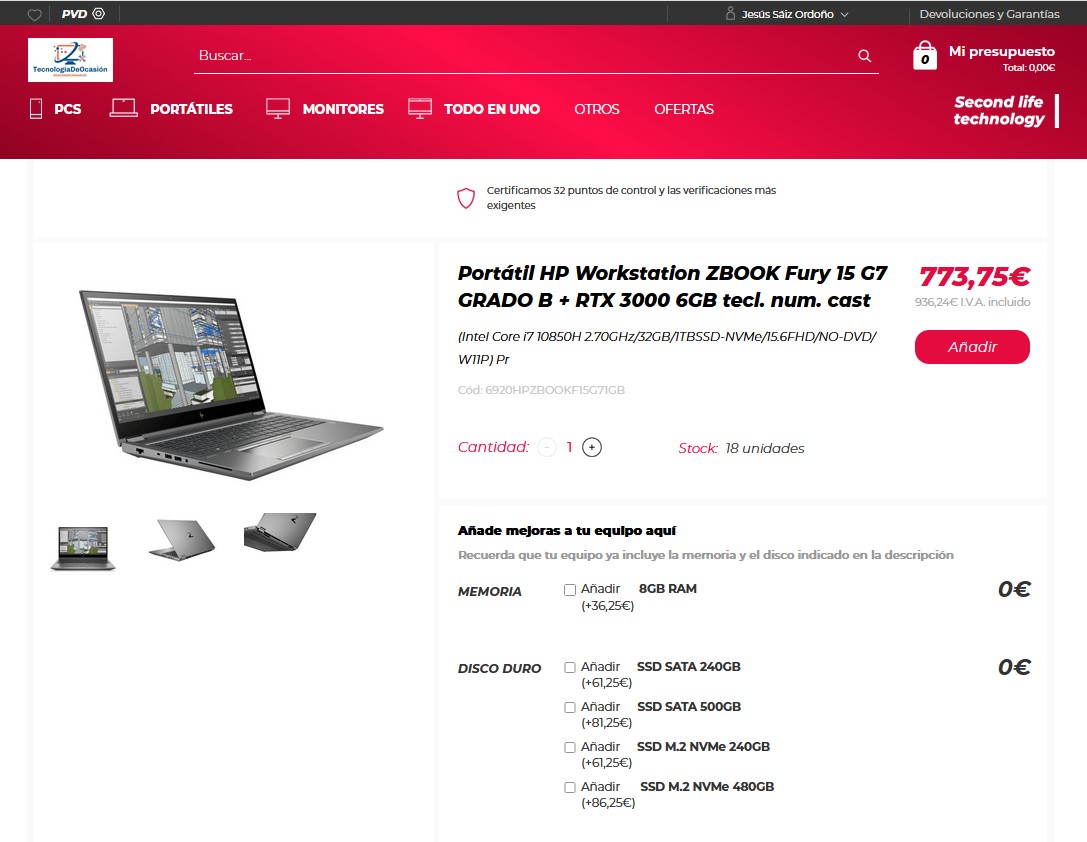Toggle the PVD settings gear icon

click(x=98, y=13)
